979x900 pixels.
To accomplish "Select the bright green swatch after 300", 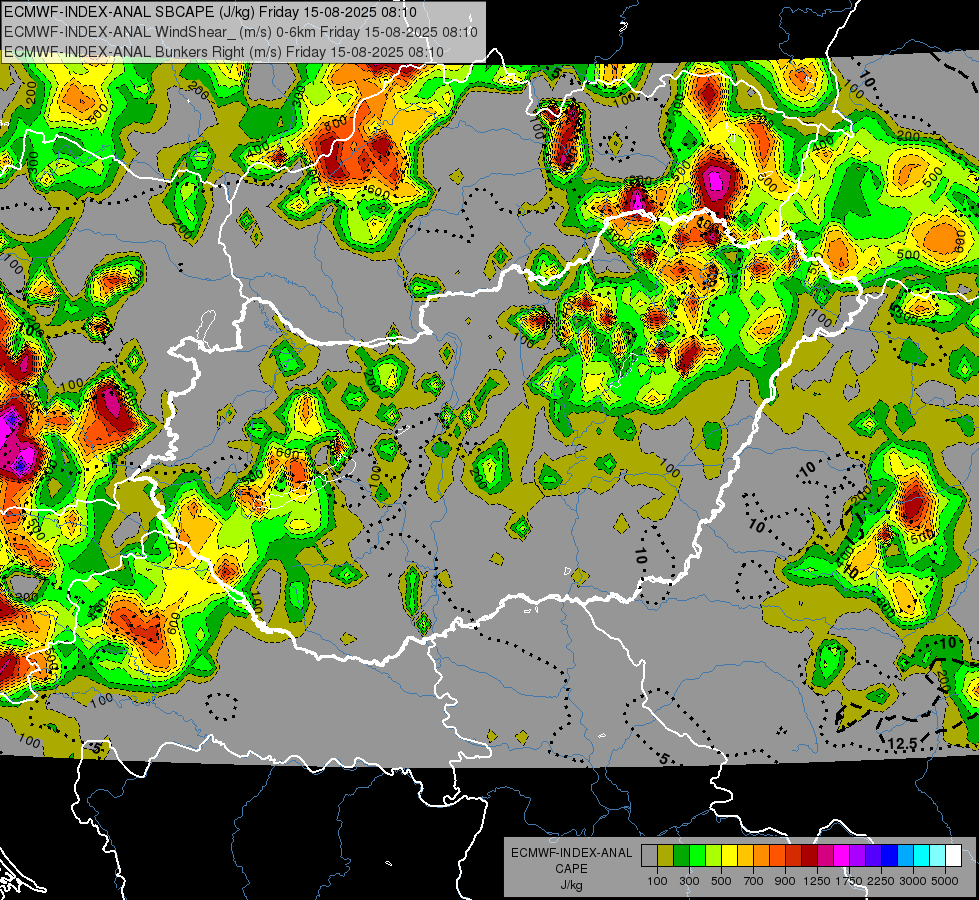I will 697,856.
